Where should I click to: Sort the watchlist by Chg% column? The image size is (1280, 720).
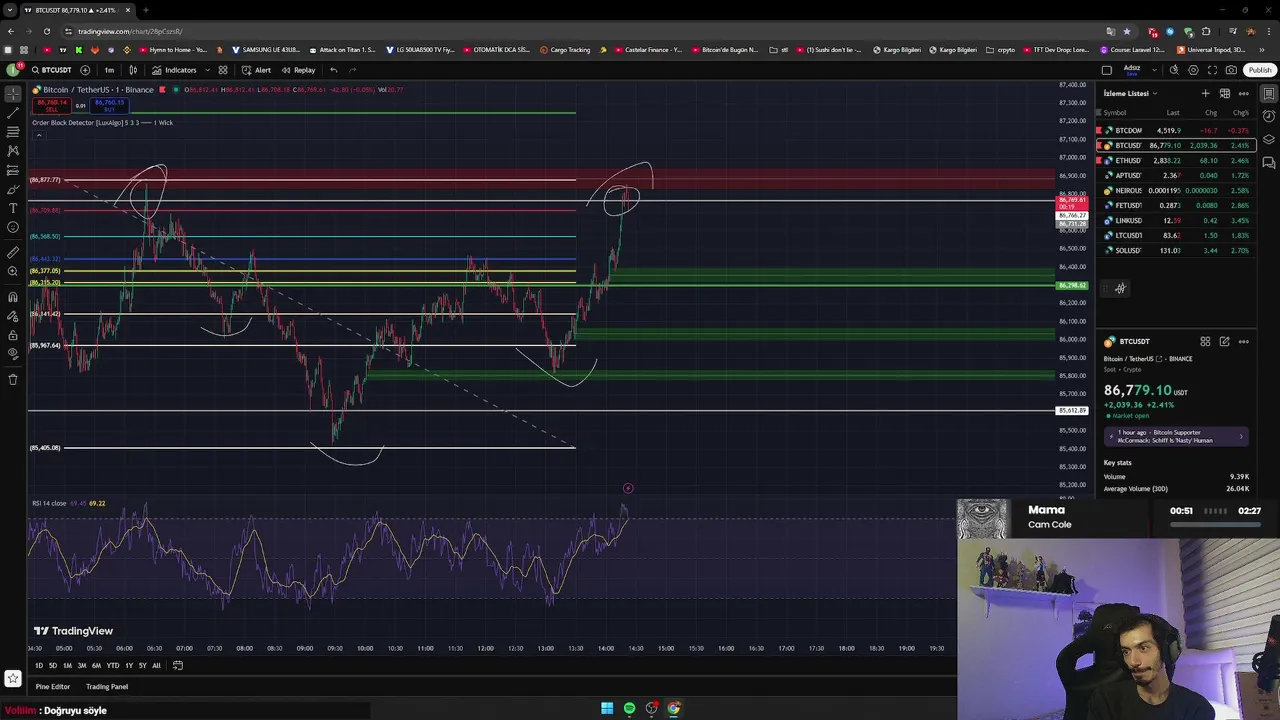click(x=1240, y=113)
